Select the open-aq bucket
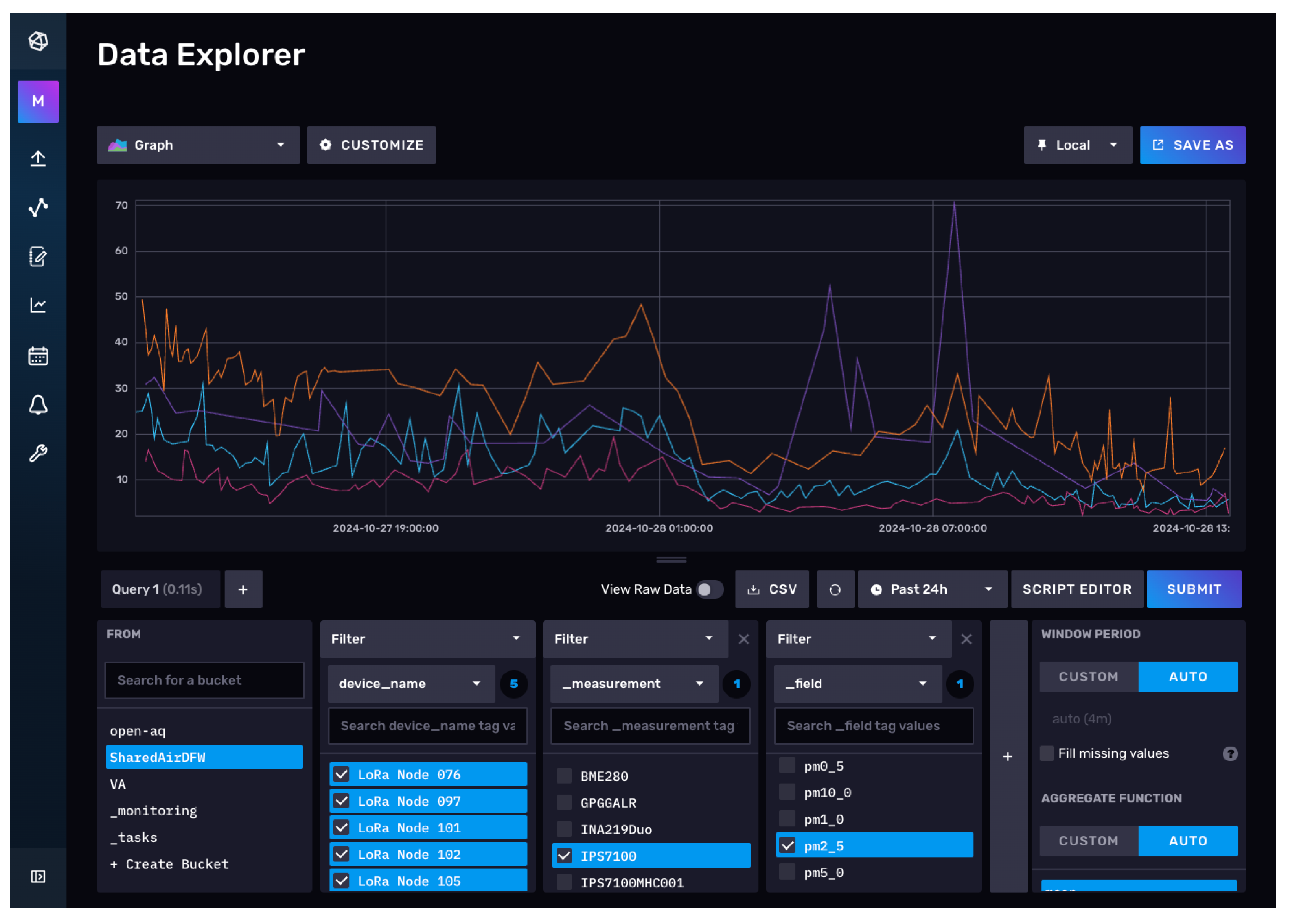 (x=137, y=731)
